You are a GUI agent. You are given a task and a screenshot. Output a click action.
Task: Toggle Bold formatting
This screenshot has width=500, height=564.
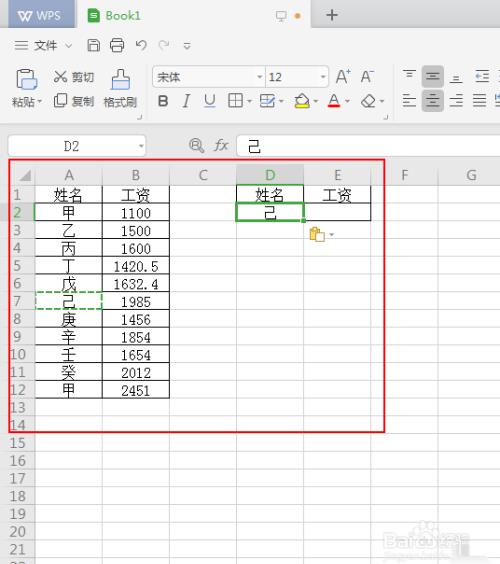[163, 101]
